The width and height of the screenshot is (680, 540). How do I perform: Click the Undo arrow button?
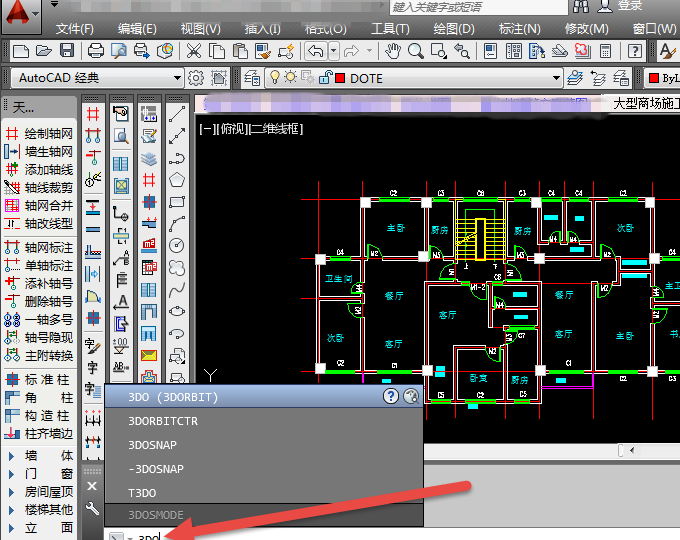coord(316,51)
